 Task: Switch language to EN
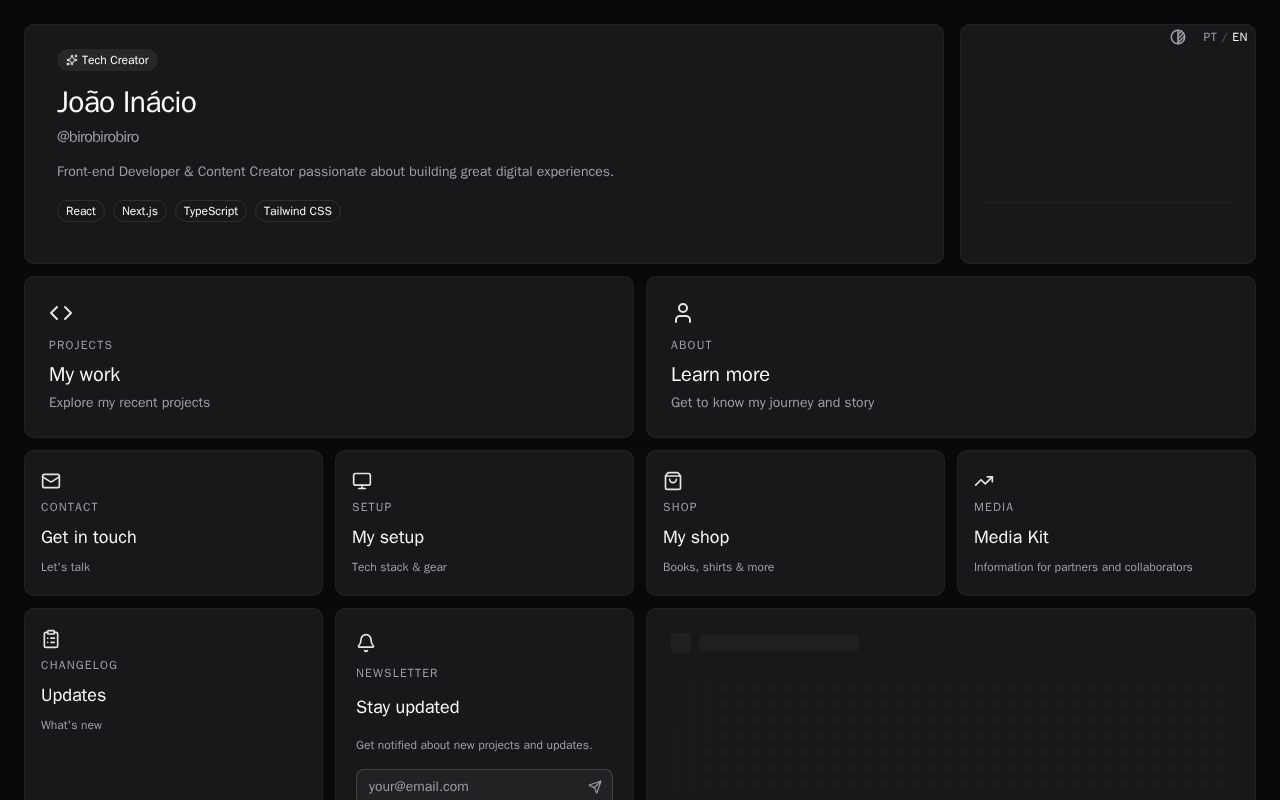pos(1240,37)
